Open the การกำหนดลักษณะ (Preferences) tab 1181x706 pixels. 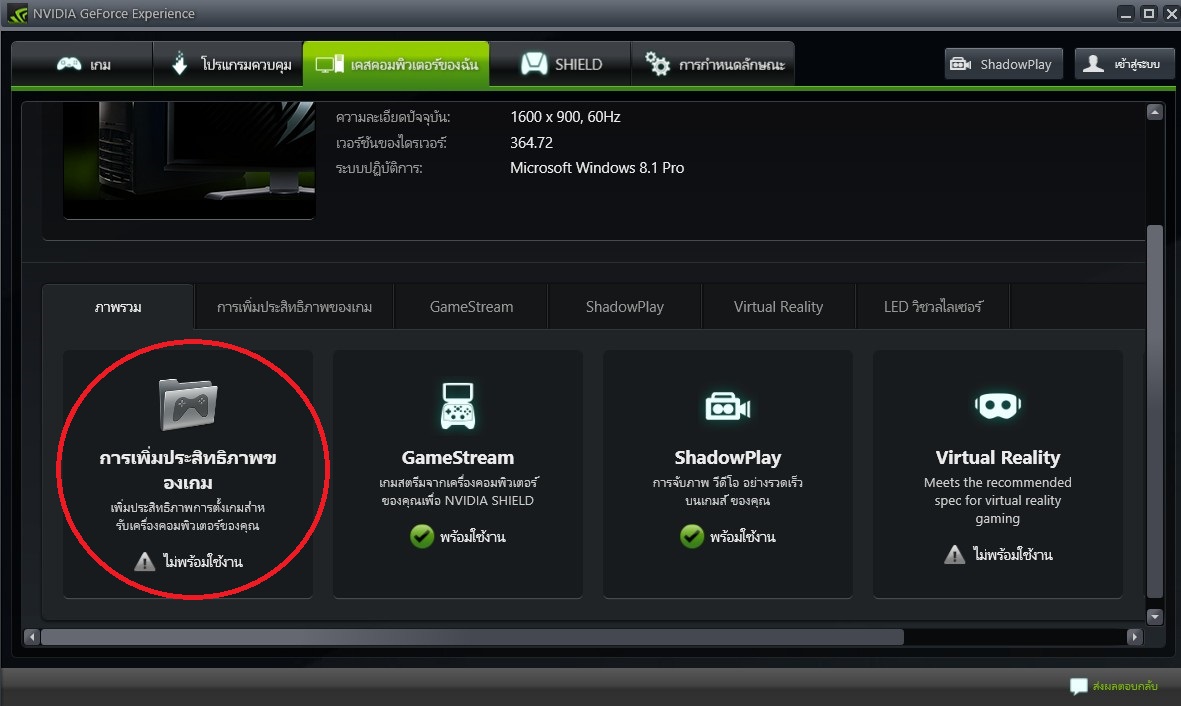[x=713, y=64]
